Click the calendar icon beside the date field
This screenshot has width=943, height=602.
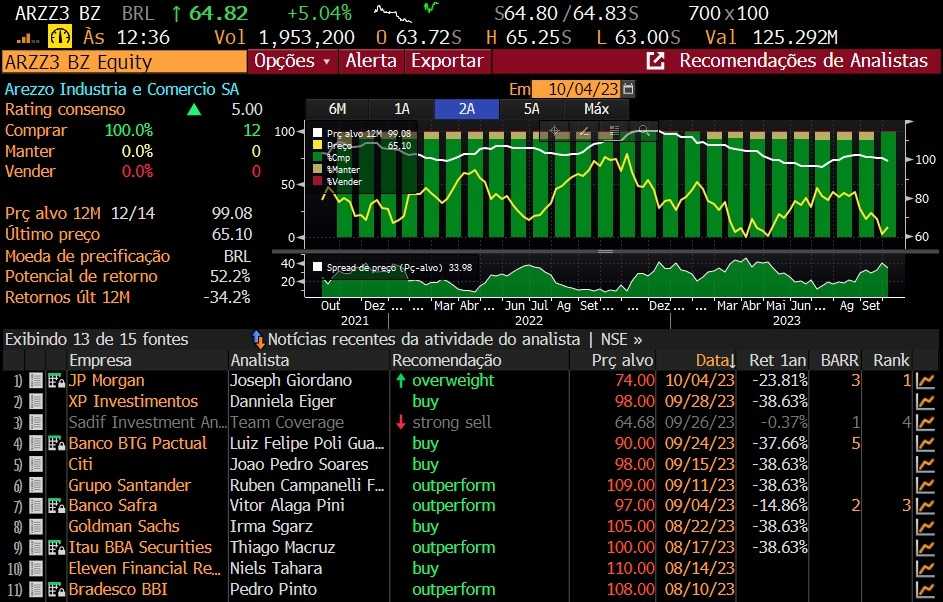click(x=628, y=89)
